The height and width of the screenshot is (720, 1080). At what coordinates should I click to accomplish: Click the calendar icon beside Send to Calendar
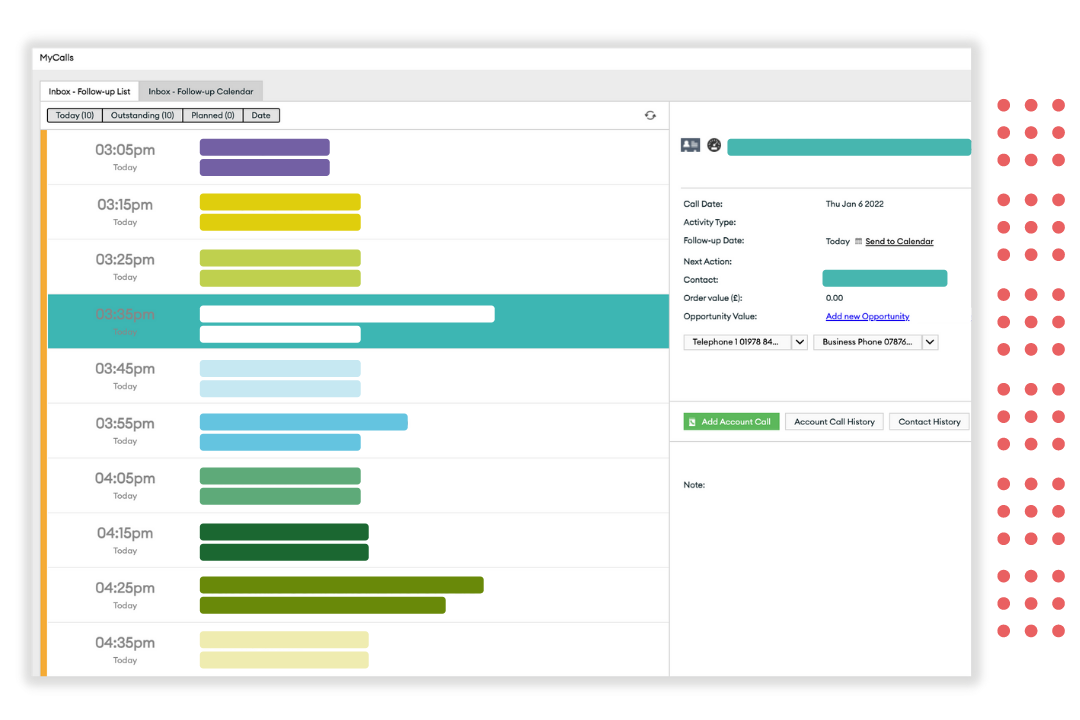(x=858, y=242)
